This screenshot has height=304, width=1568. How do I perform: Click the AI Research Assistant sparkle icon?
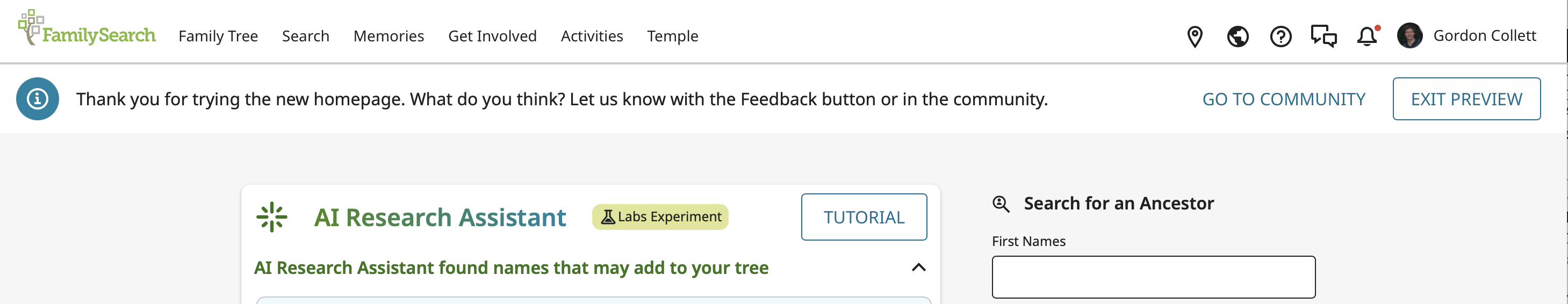point(271,217)
